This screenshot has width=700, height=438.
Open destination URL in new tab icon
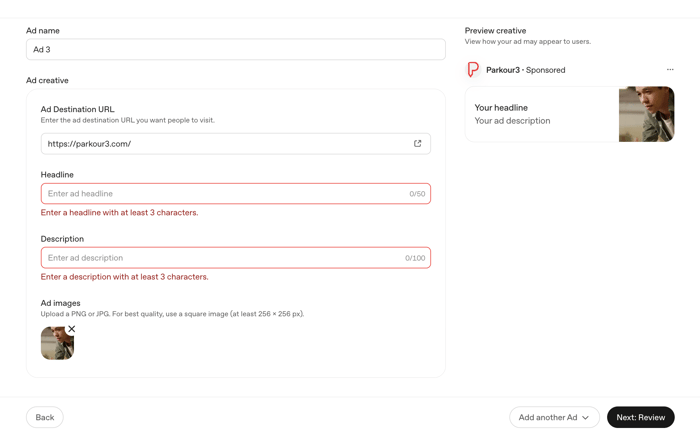click(x=417, y=143)
